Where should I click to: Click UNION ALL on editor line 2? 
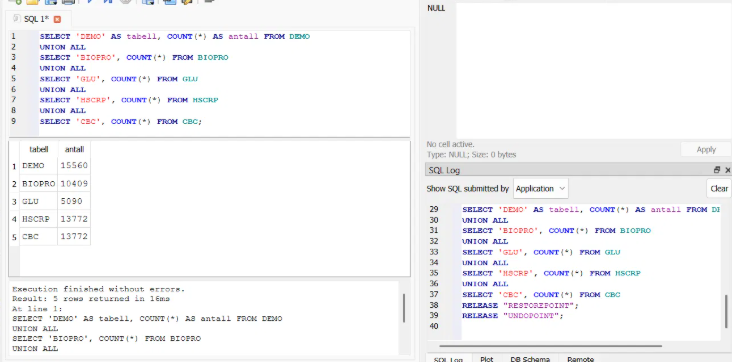[63, 47]
